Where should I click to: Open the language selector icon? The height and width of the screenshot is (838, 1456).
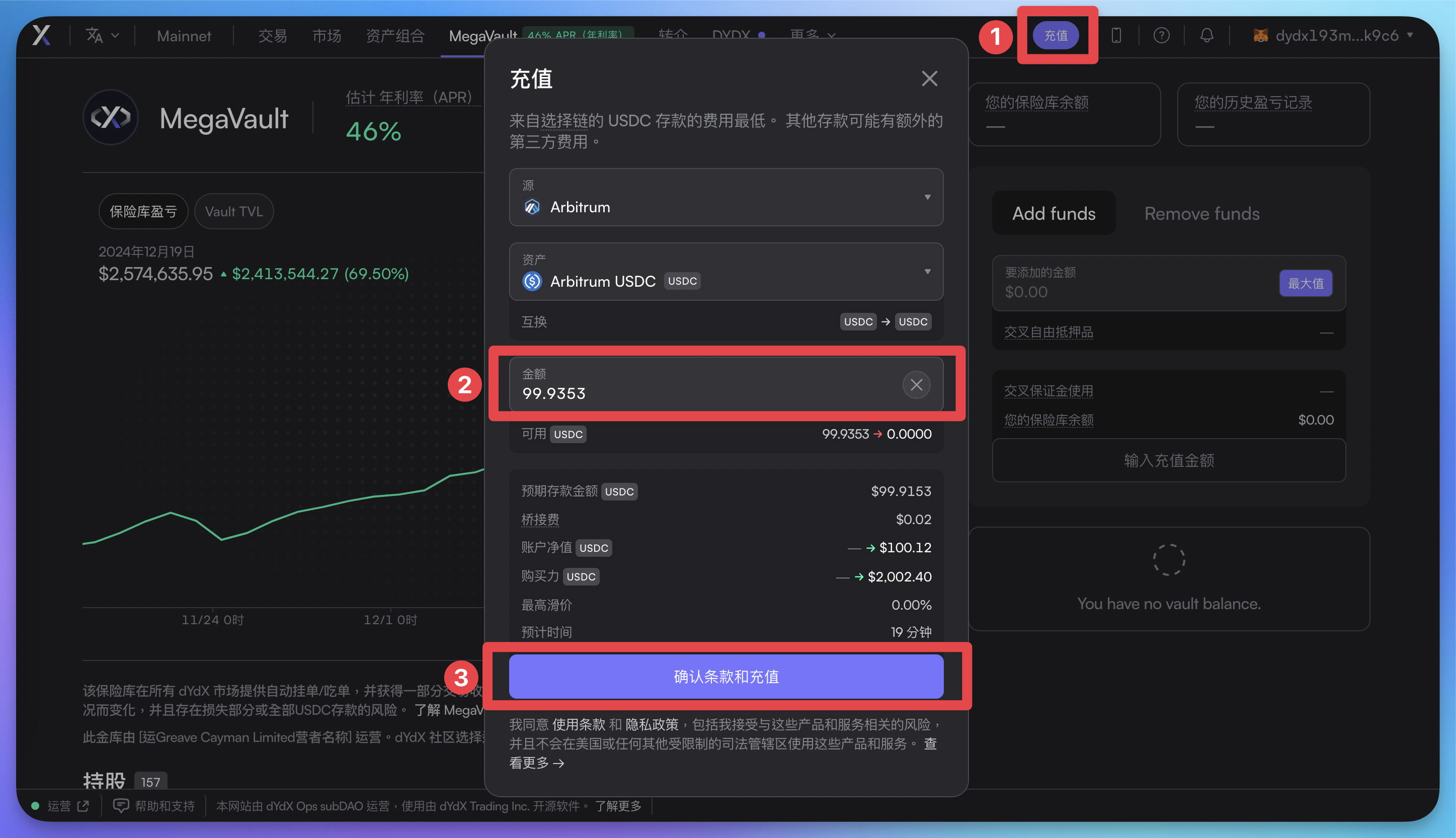pos(102,35)
